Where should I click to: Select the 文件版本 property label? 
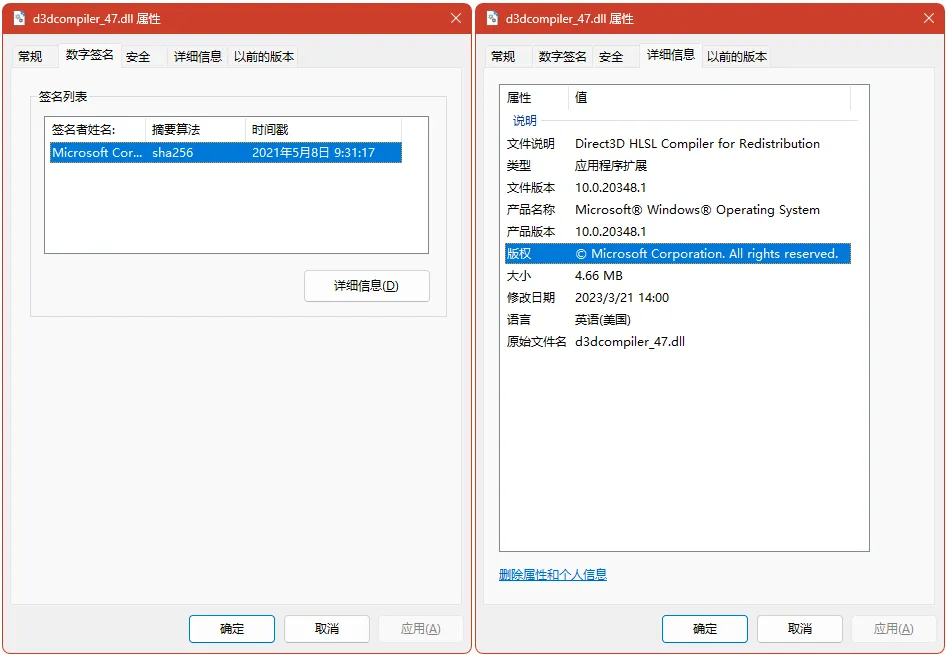pos(530,188)
